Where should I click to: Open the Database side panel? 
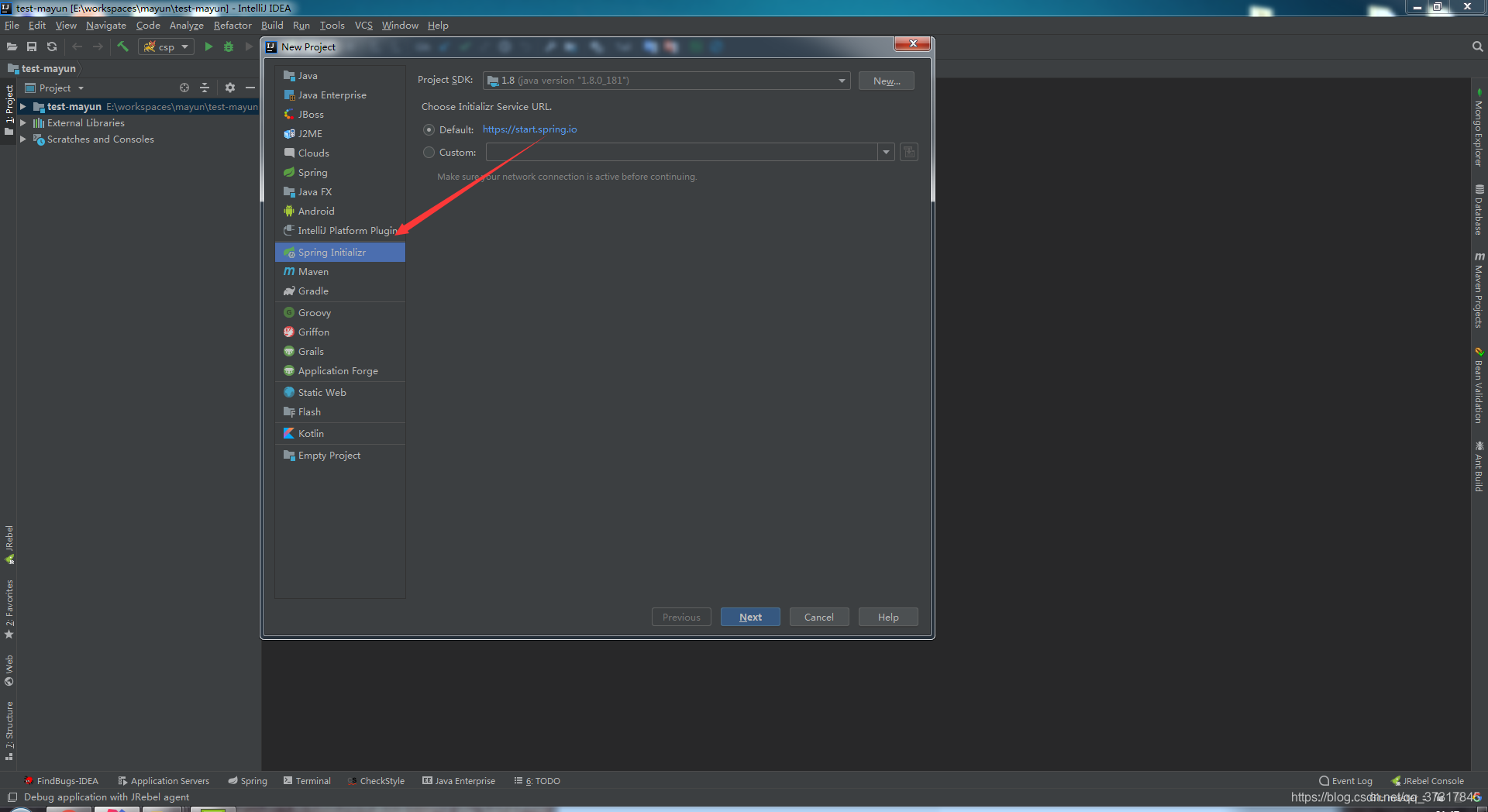1479,209
